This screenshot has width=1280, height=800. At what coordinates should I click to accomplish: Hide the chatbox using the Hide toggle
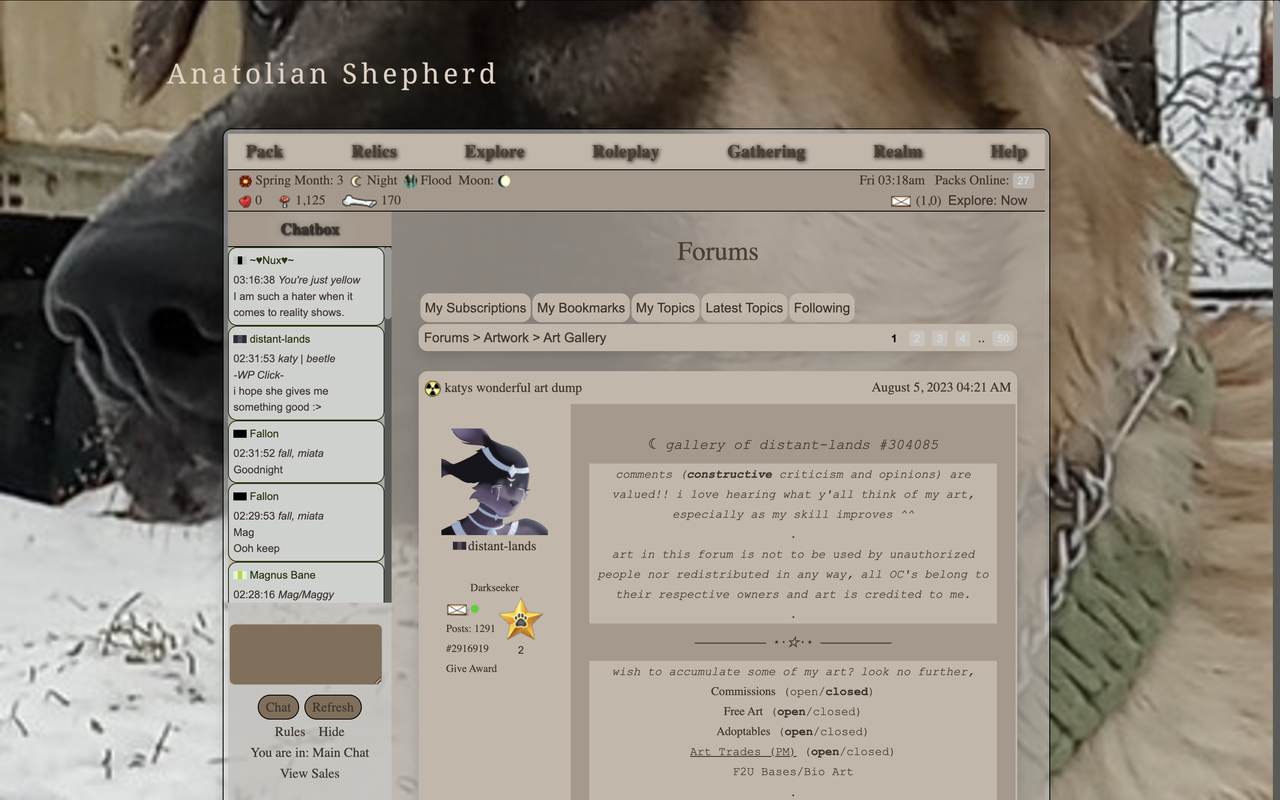pos(331,731)
